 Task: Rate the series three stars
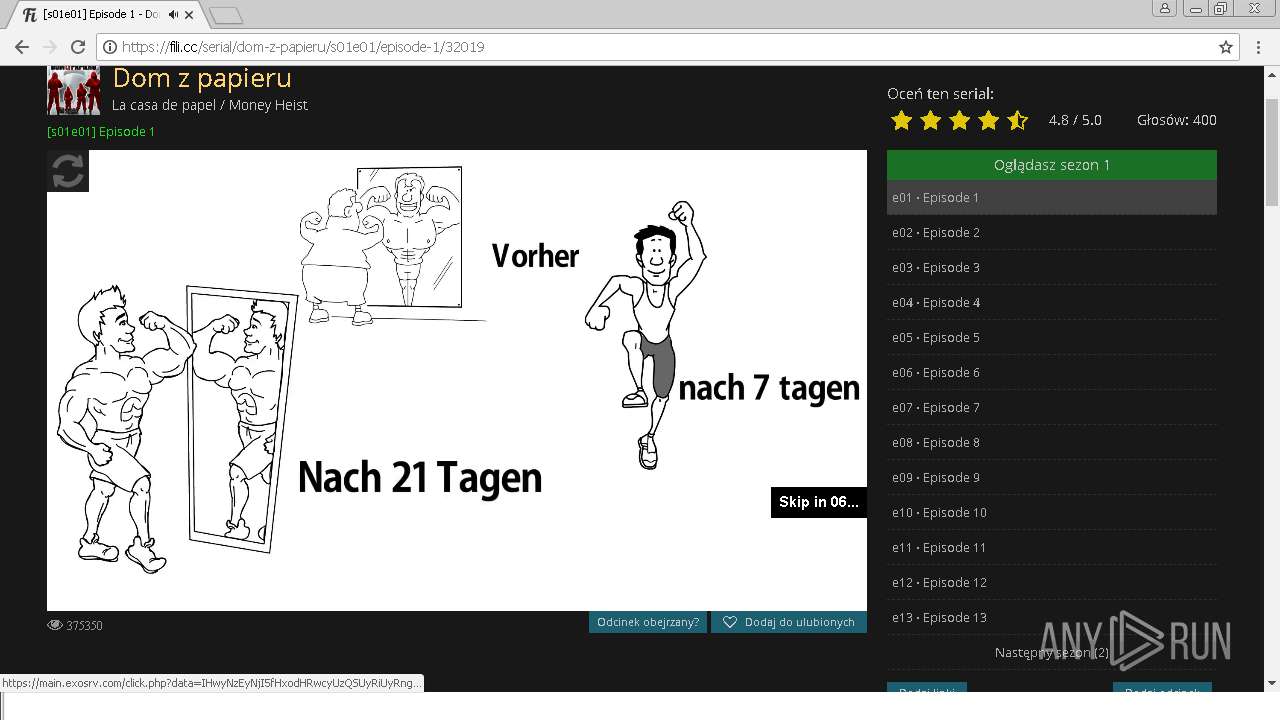click(x=959, y=121)
